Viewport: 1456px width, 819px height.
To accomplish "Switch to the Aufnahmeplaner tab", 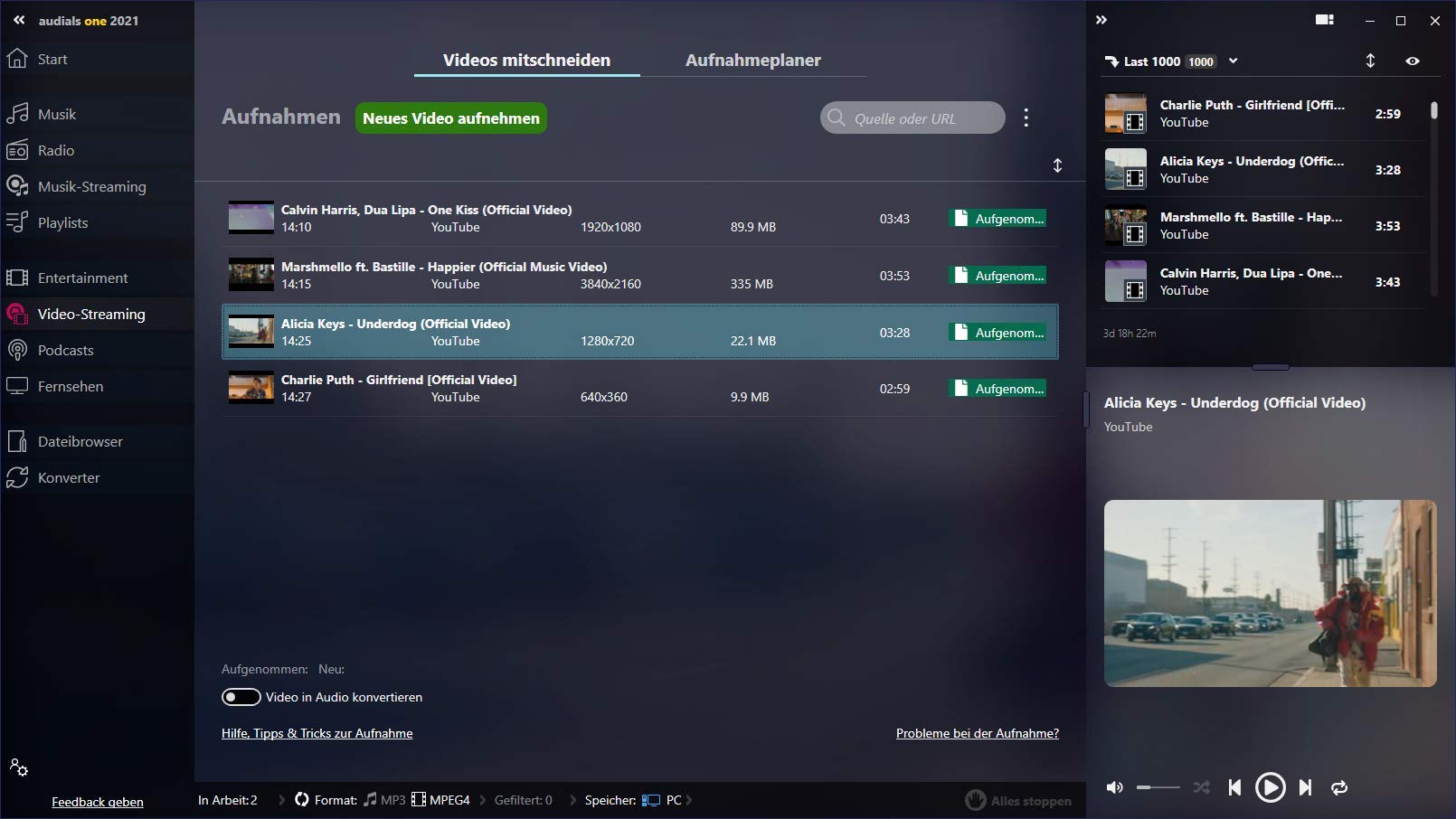I will [752, 60].
